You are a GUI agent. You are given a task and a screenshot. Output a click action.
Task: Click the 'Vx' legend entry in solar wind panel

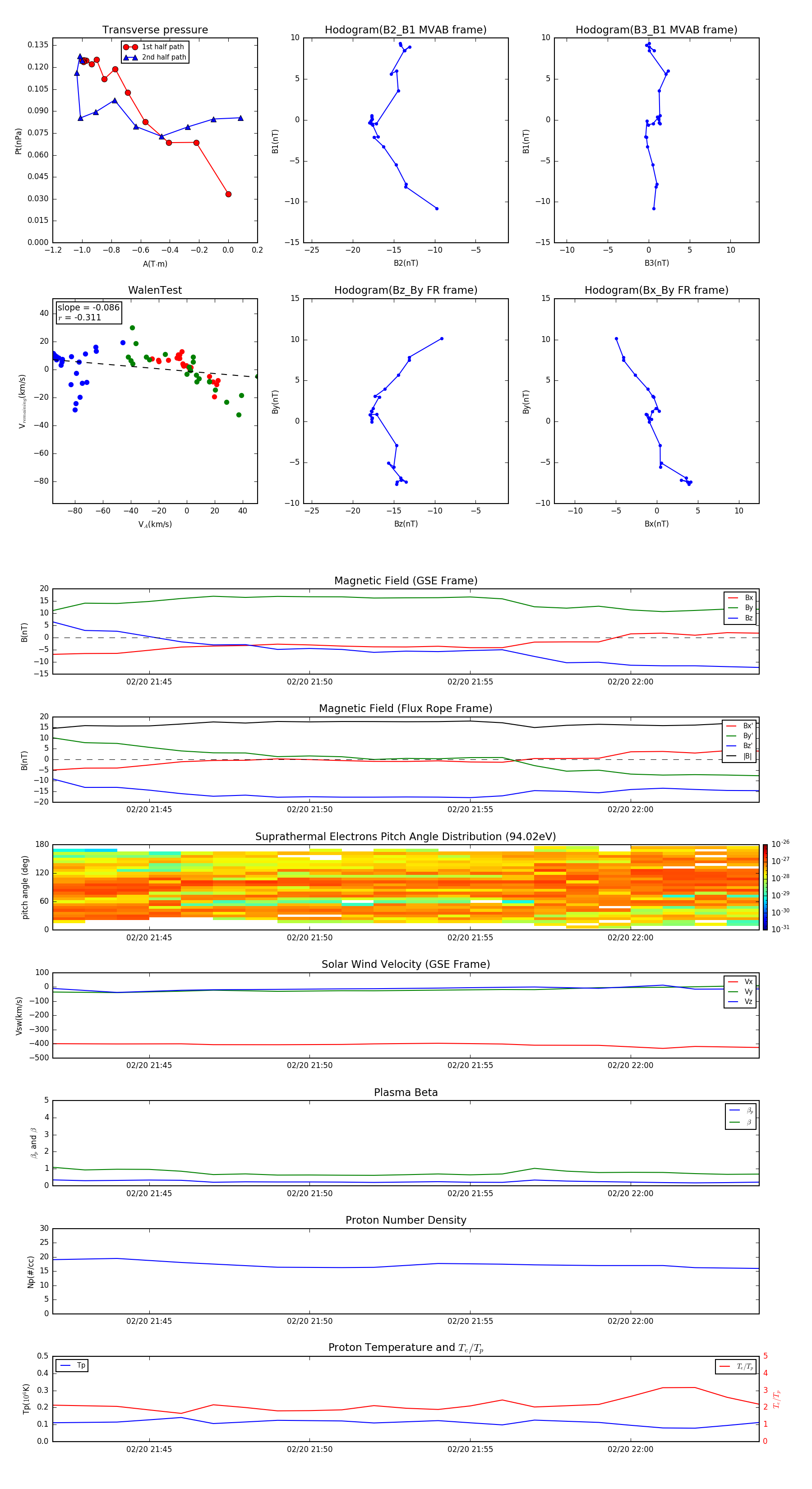tap(740, 981)
